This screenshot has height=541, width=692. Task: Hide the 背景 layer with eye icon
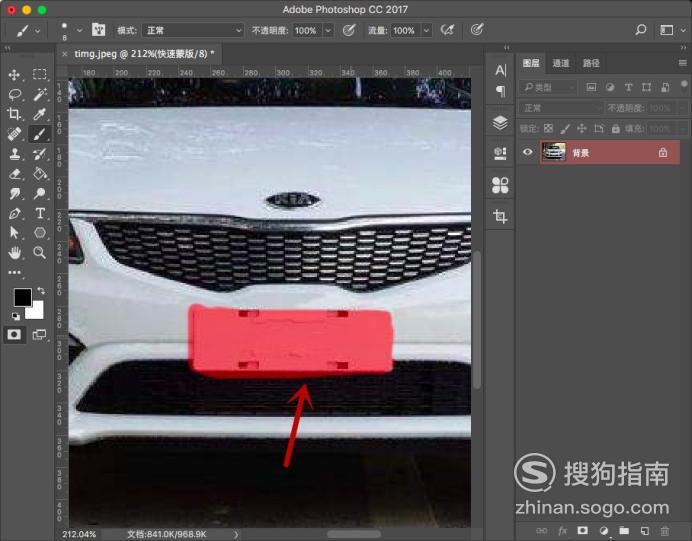pos(527,152)
